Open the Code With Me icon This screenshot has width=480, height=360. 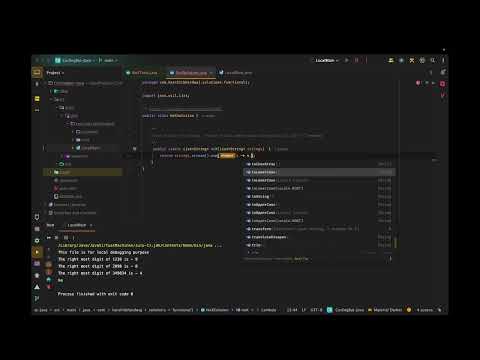coord(391,60)
